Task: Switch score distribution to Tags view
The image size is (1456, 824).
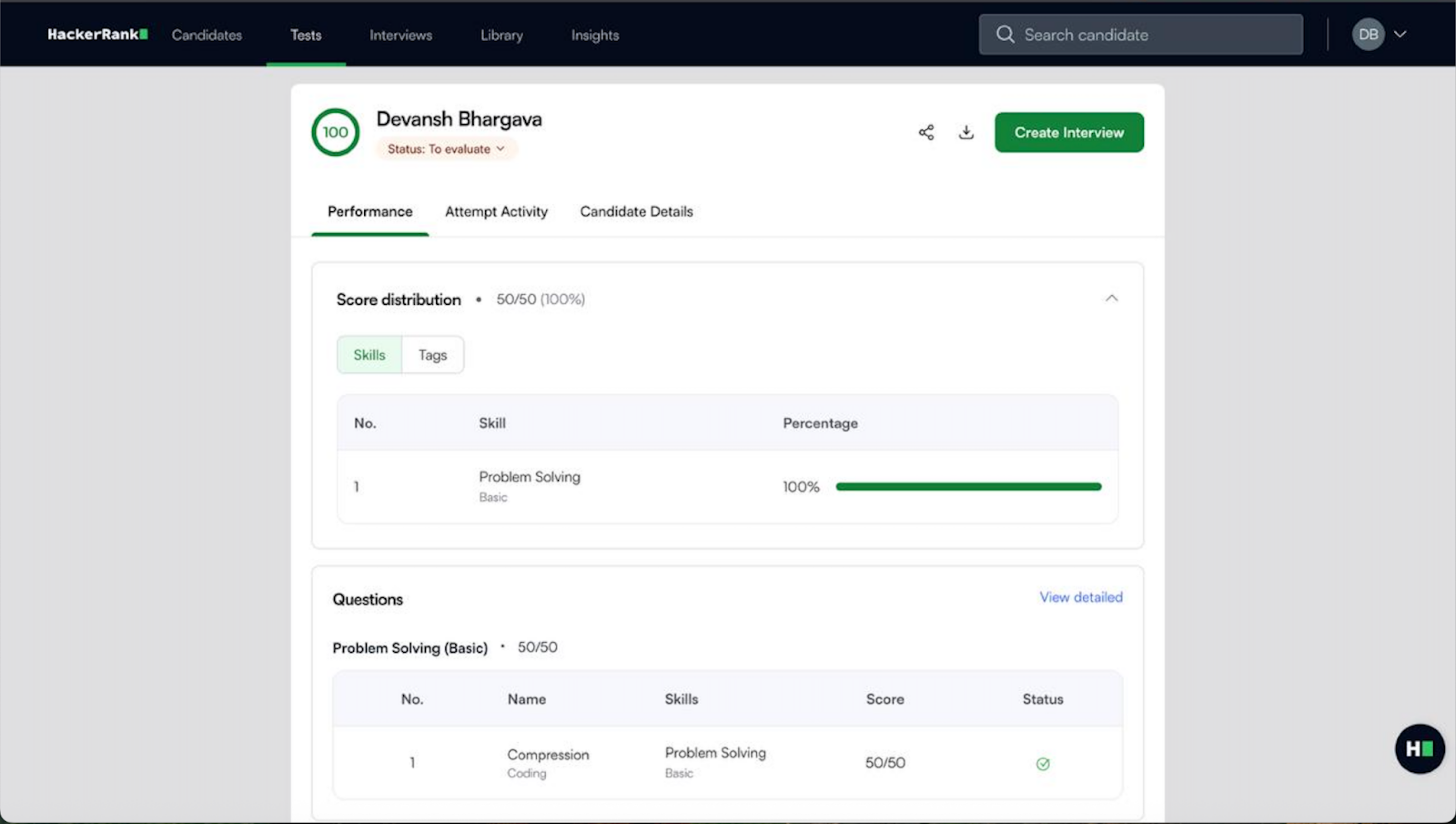Action: [433, 355]
